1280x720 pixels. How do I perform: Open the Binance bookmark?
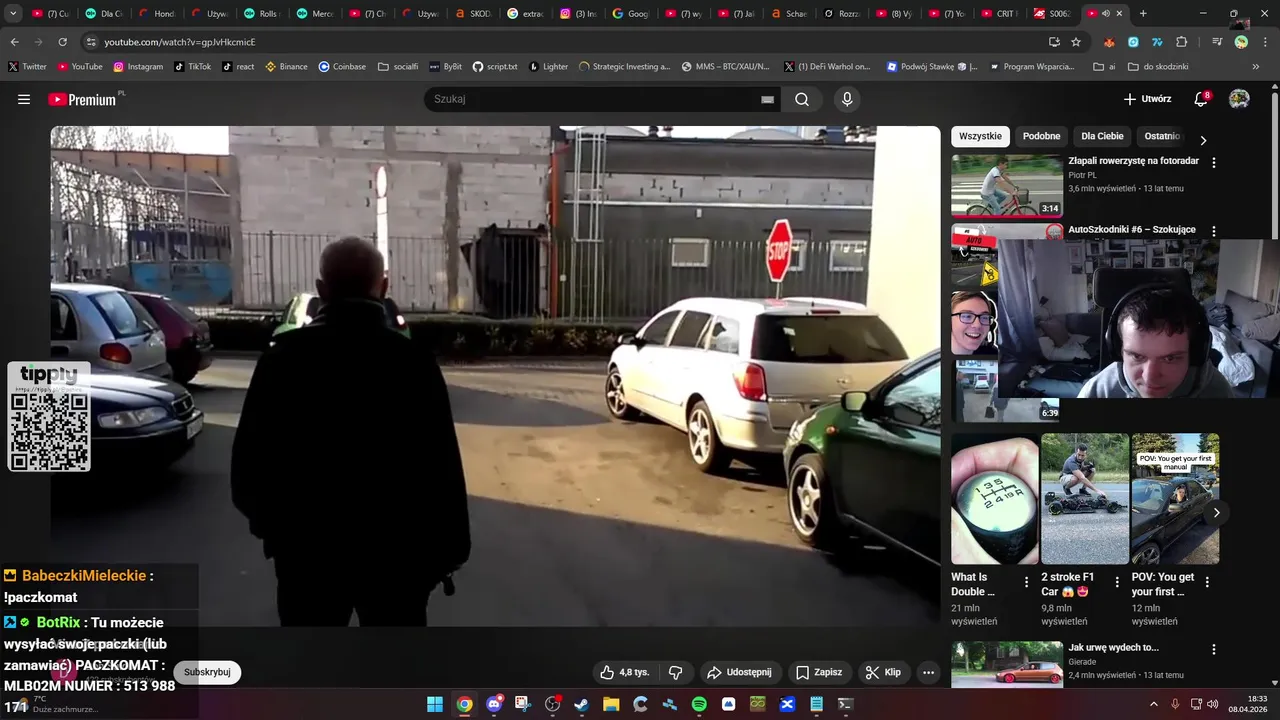click(286, 67)
